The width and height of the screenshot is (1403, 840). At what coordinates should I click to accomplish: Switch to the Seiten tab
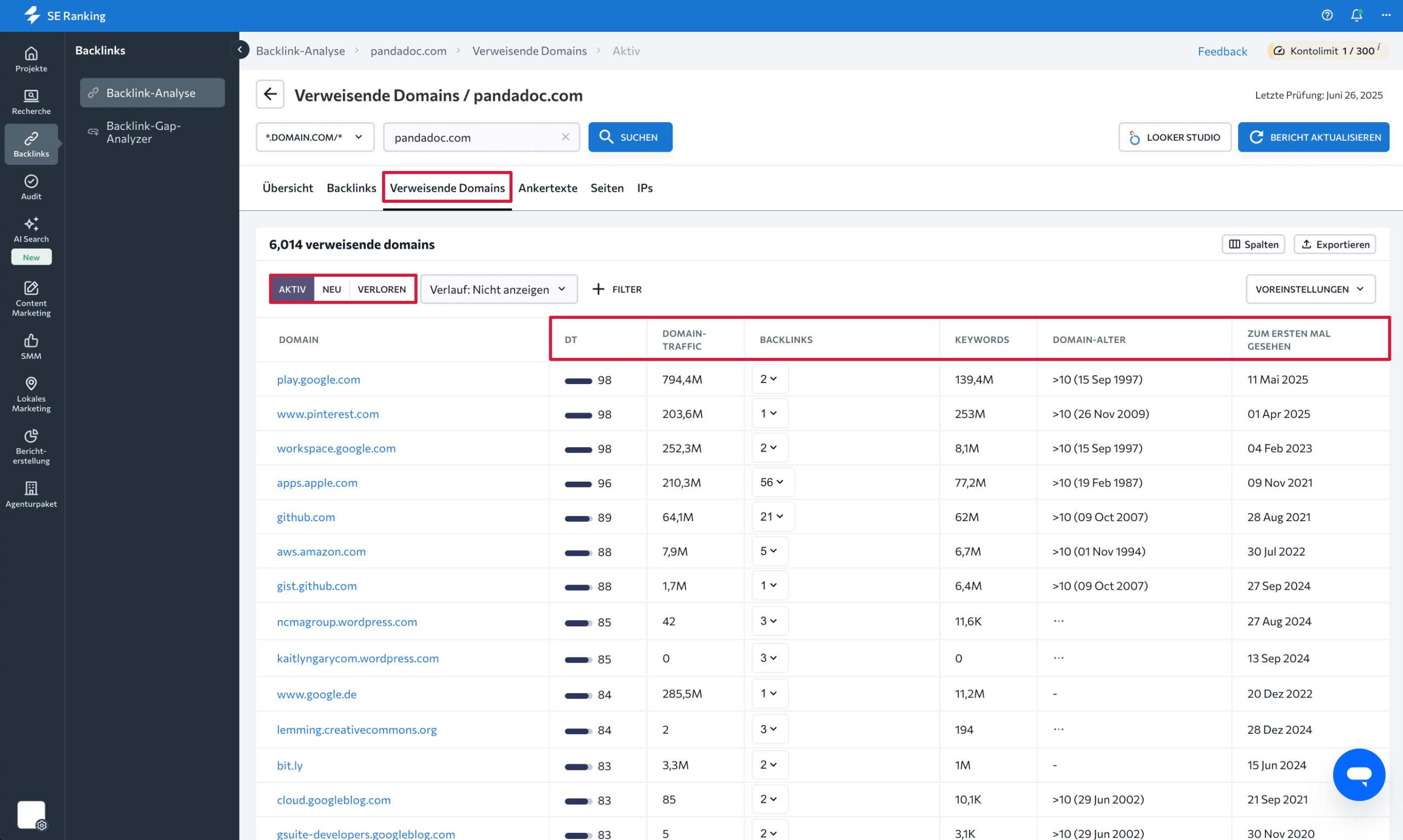607,188
